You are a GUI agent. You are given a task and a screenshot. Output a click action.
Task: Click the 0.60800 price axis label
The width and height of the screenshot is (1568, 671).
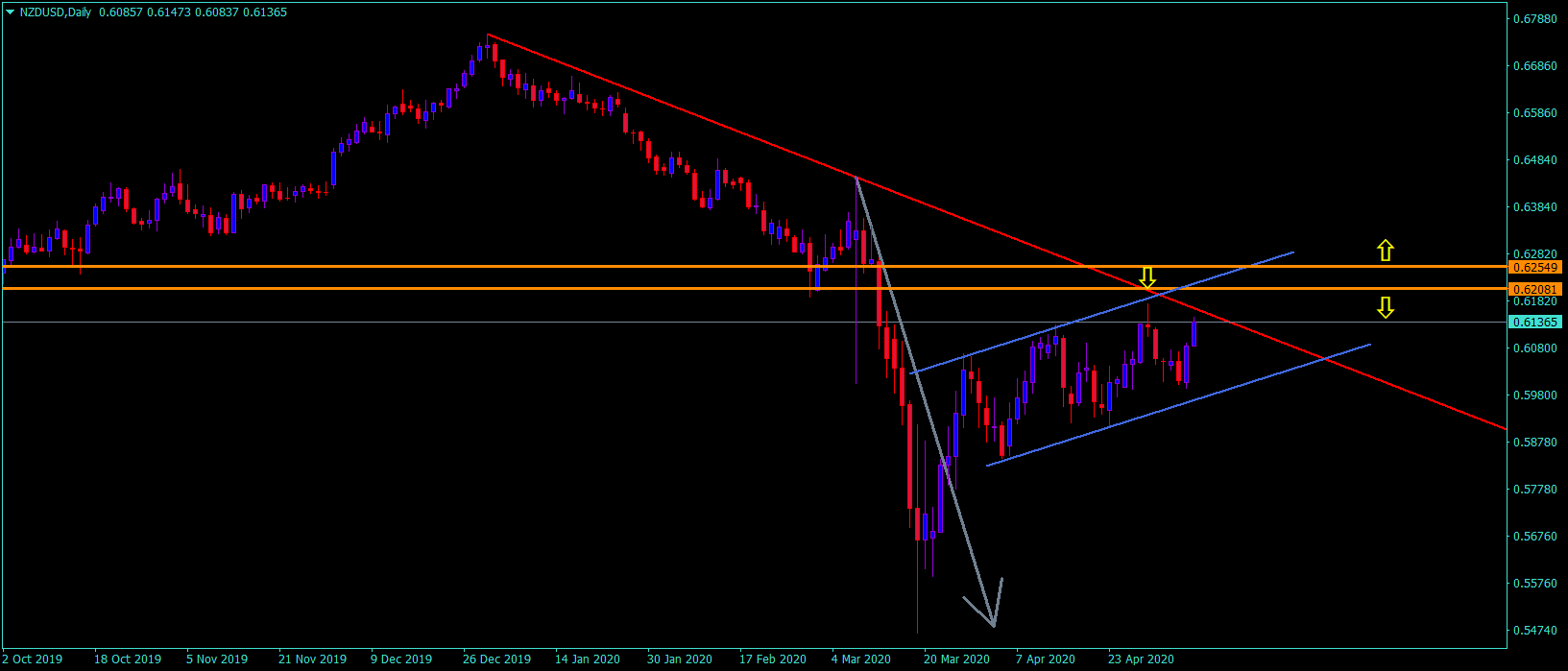tap(1533, 348)
